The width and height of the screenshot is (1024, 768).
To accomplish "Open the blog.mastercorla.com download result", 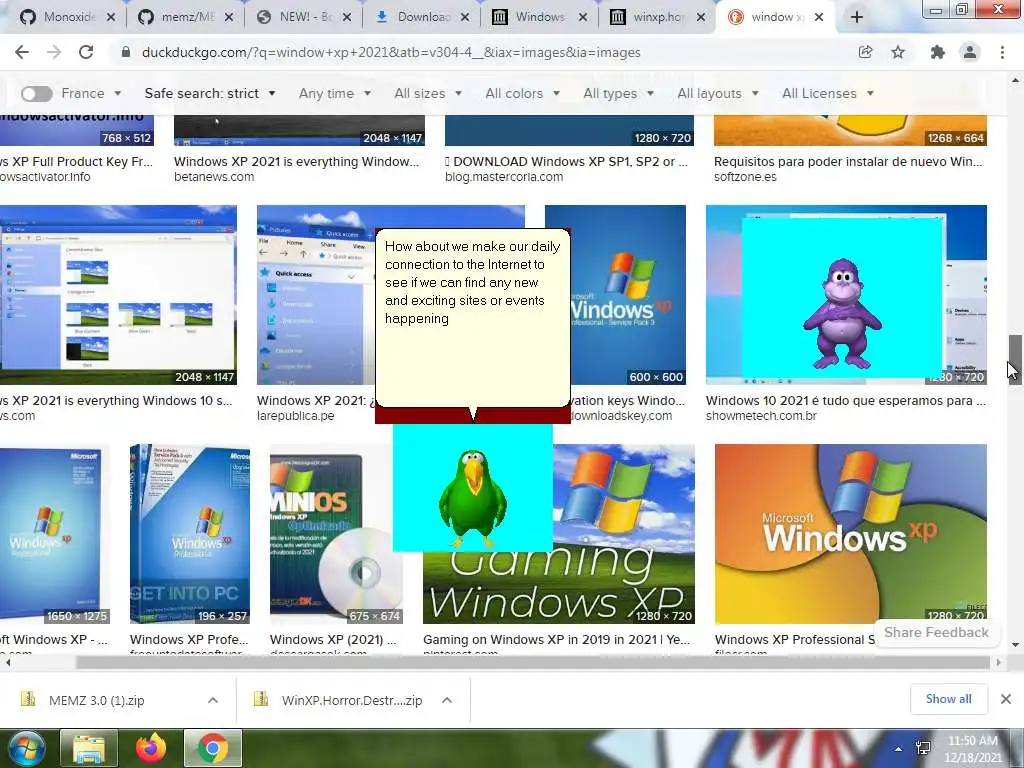I will pyautogui.click(x=566, y=161).
